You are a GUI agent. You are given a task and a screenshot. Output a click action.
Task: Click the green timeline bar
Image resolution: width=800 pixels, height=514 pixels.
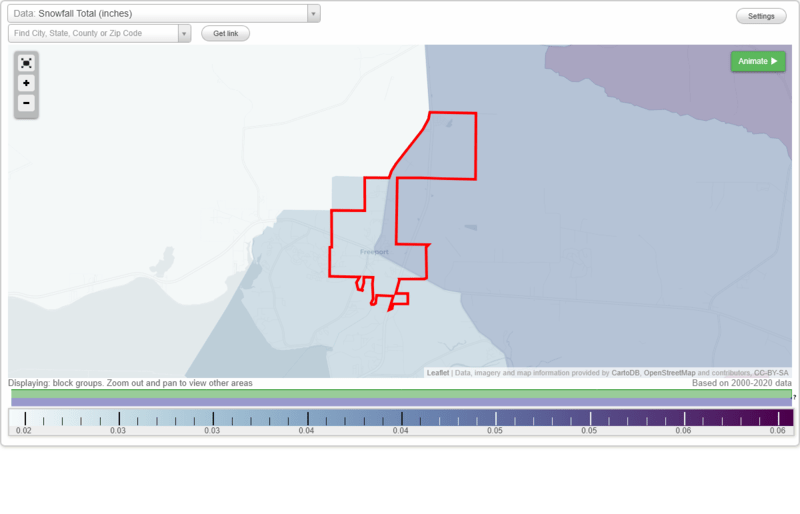pos(401,394)
